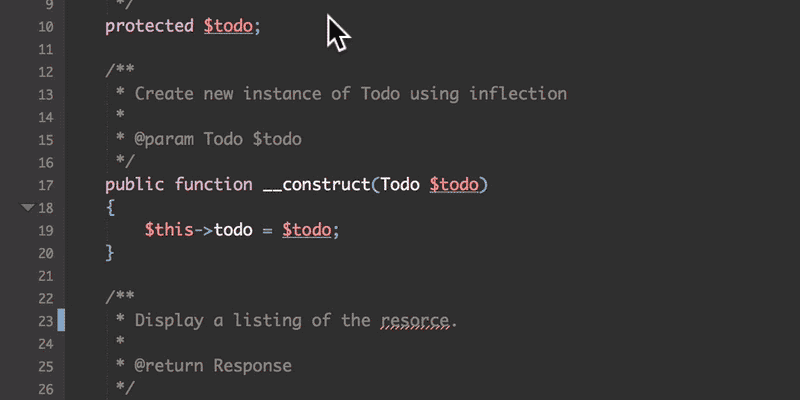Screen dimensions: 800x400
Task: Click the word inflection in comment
Action: coord(518,94)
